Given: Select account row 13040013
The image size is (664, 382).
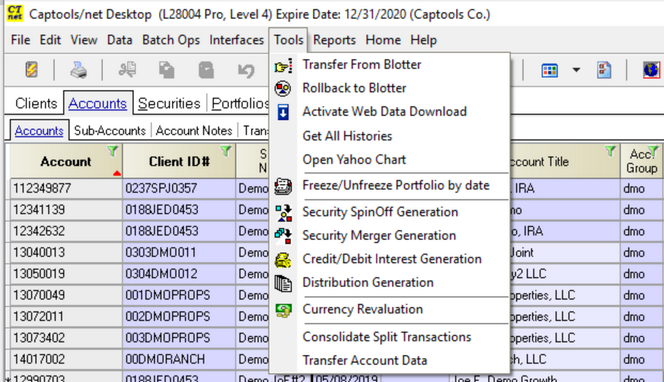Looking at the screenshot, I should pyautogui.click(x=66, y=252).
